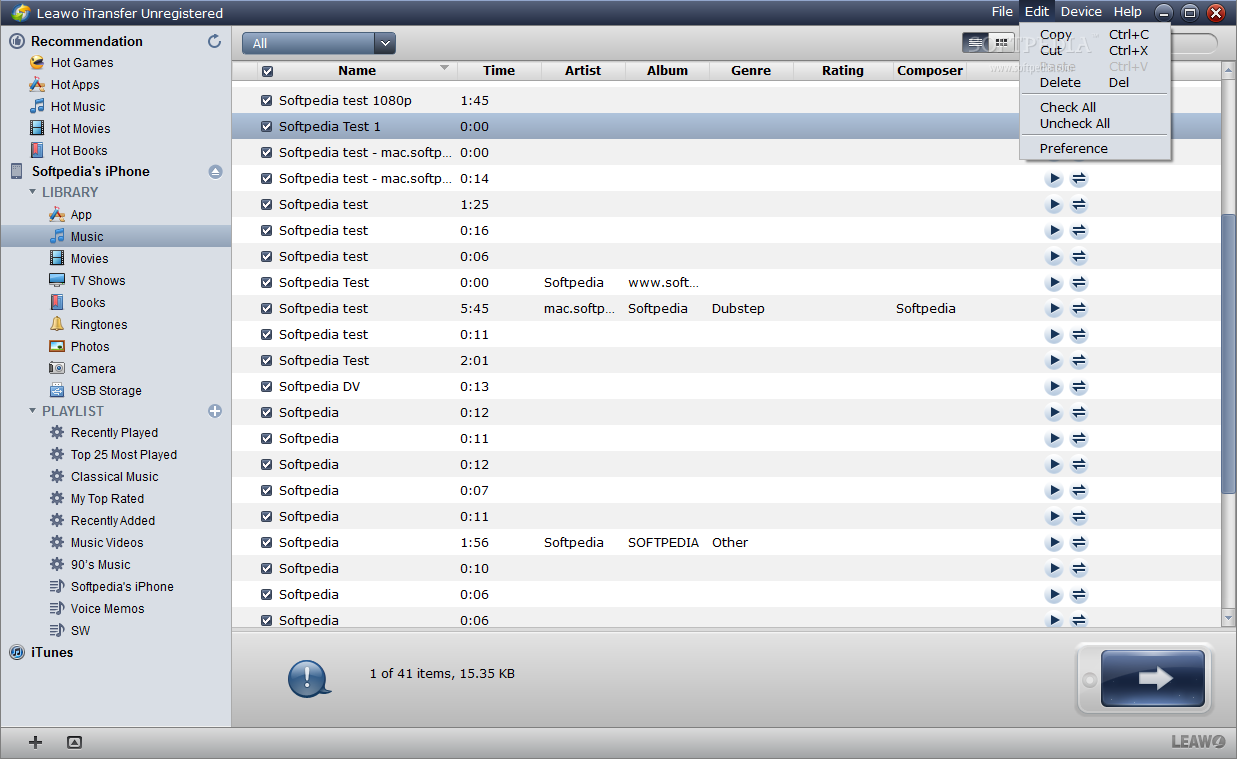Collapse the PLAYLIST tree section
1237x759 pixels.
tap(33, 411)
